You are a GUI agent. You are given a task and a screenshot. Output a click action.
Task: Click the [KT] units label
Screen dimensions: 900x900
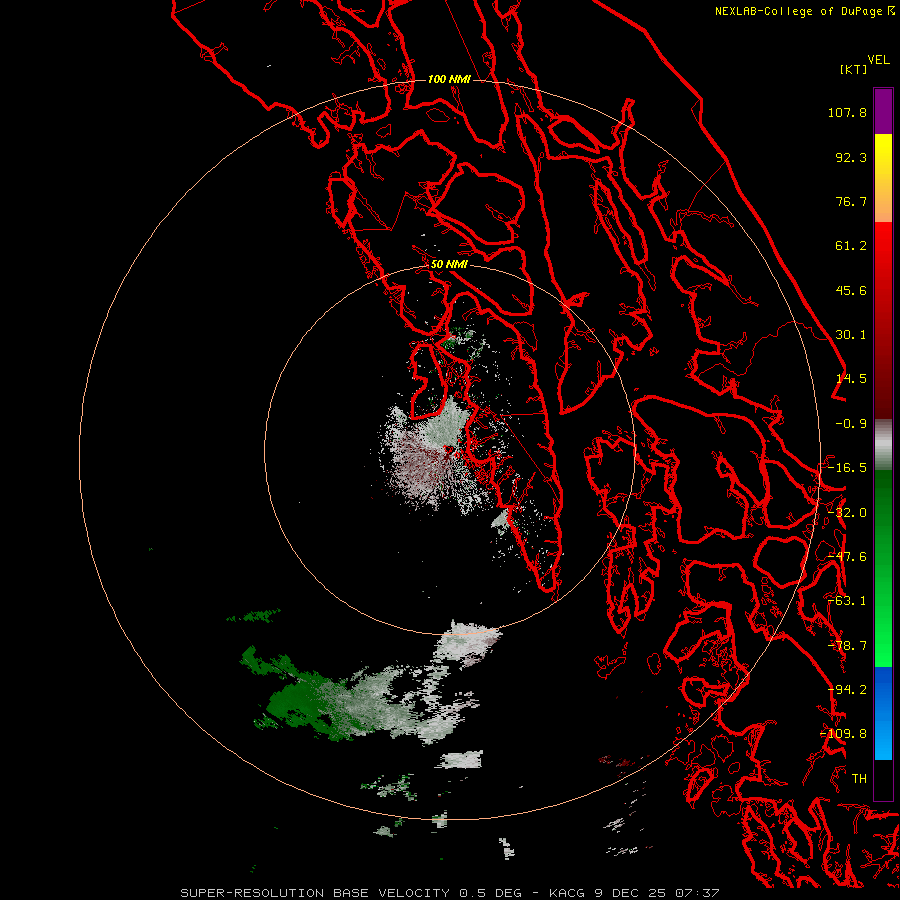(x=854, y=69)
